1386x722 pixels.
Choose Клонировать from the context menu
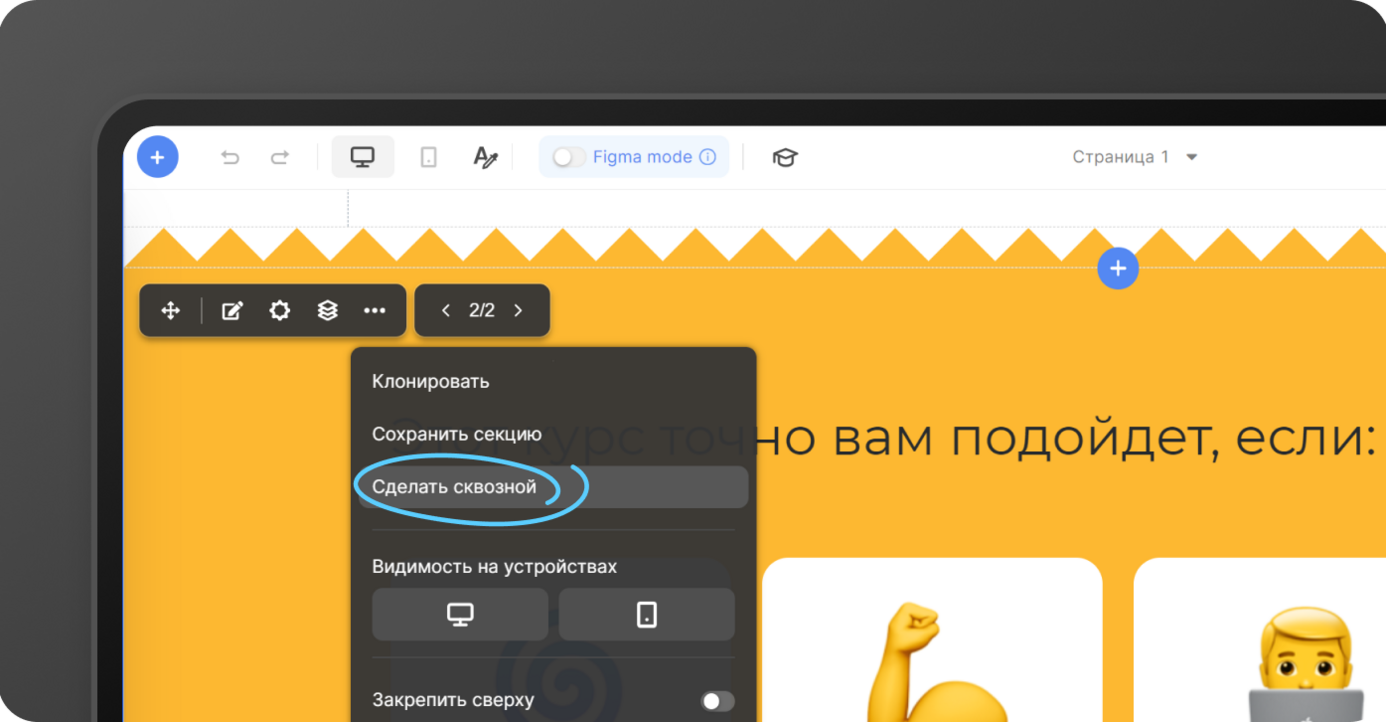553,381
